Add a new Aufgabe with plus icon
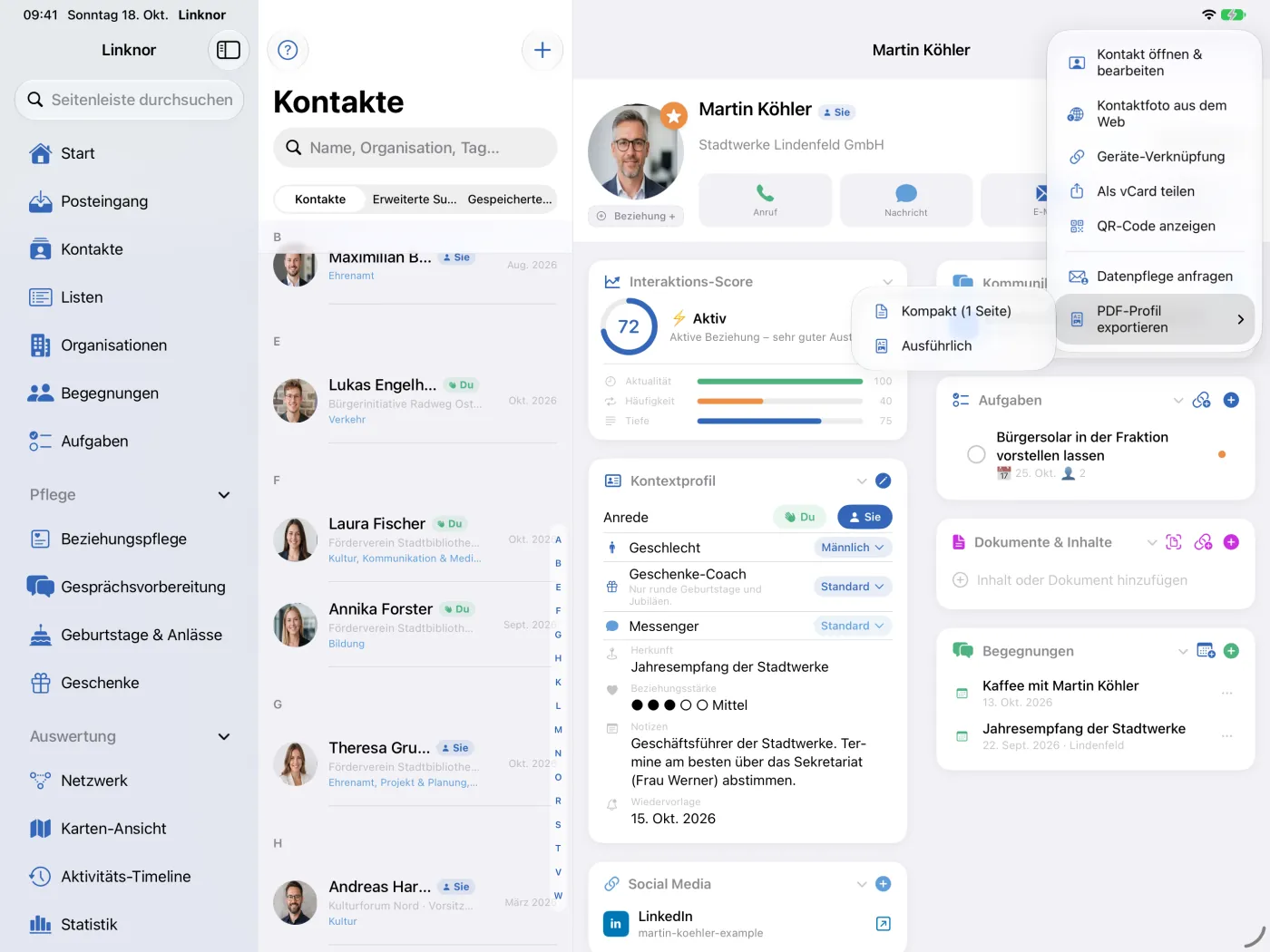 tap(1231, 400)
